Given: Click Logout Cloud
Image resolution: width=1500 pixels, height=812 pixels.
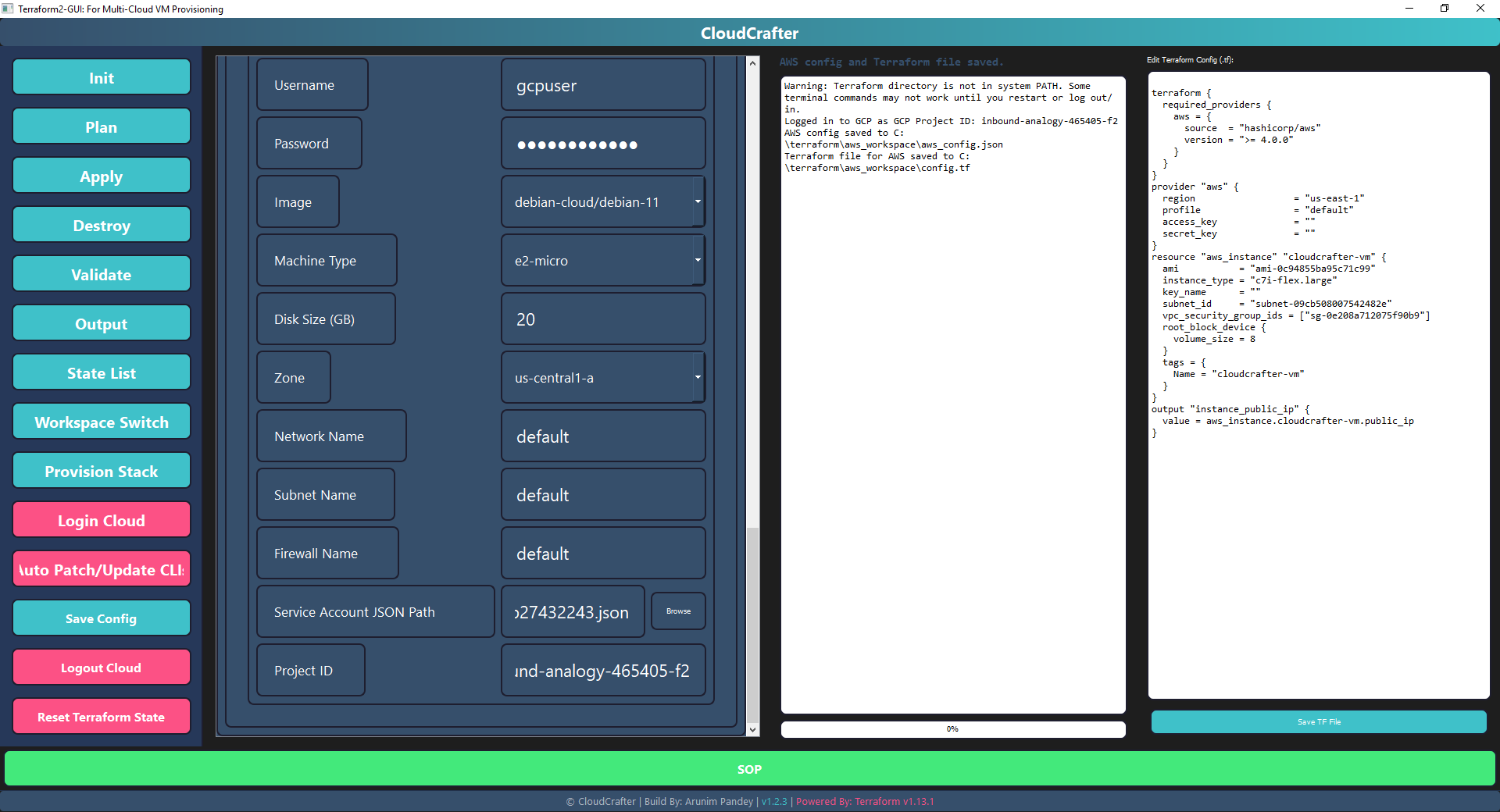Looking at the screenshot, I should click(101, 667).
